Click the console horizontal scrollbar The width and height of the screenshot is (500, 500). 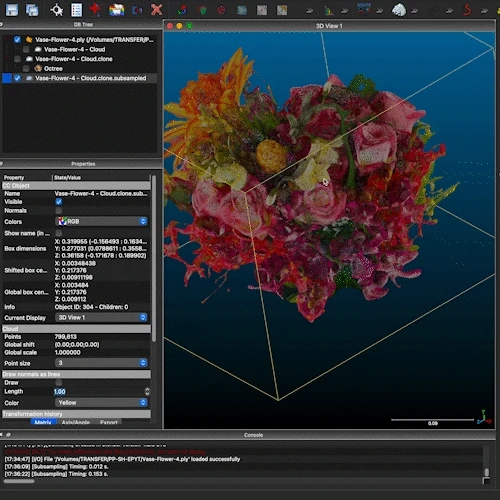tap(19, 481)
